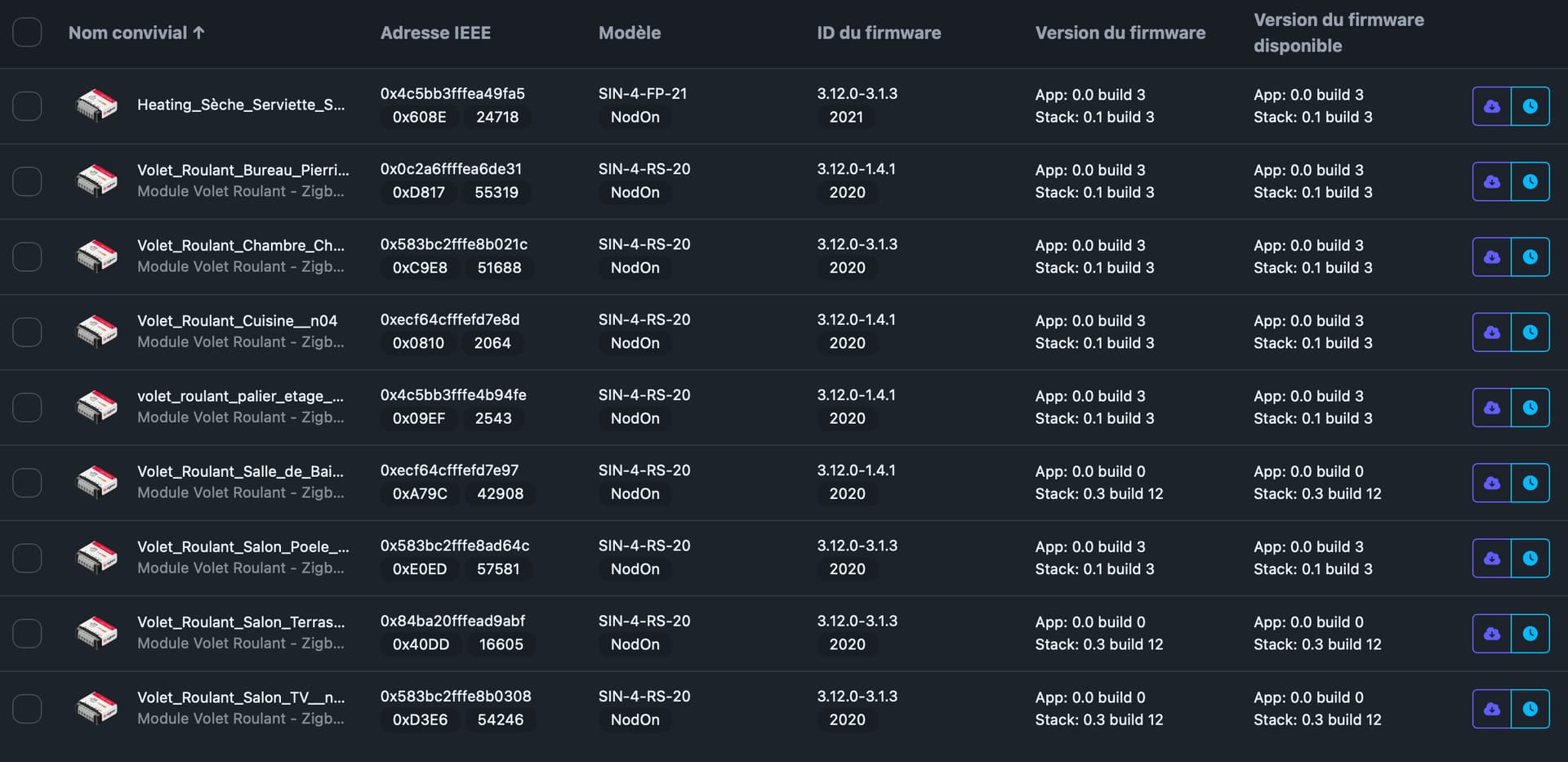Click the "Version du firmware" column header
The height and width of the screenshot is (762, 1568).
tap(1120, 33)
